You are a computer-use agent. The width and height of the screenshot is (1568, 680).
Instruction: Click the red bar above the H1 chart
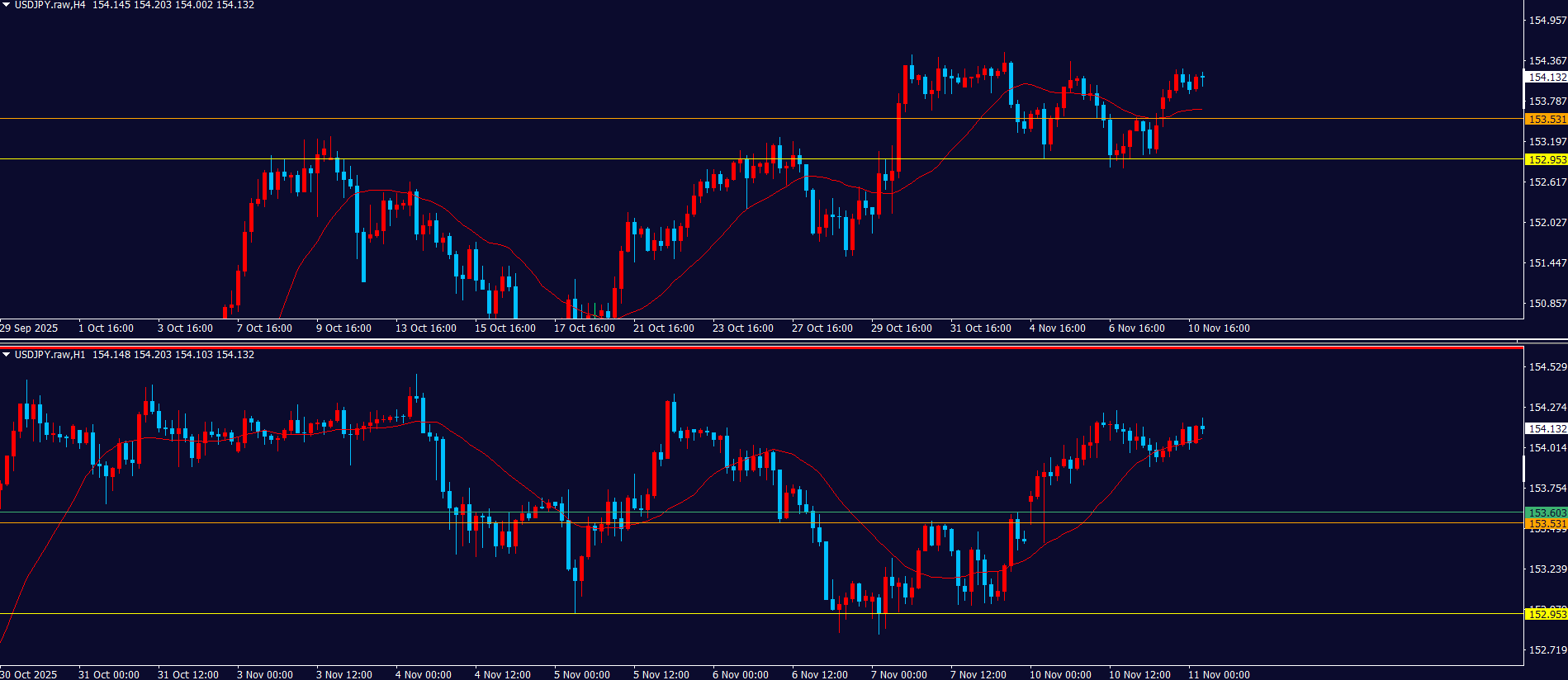(760, 347)
